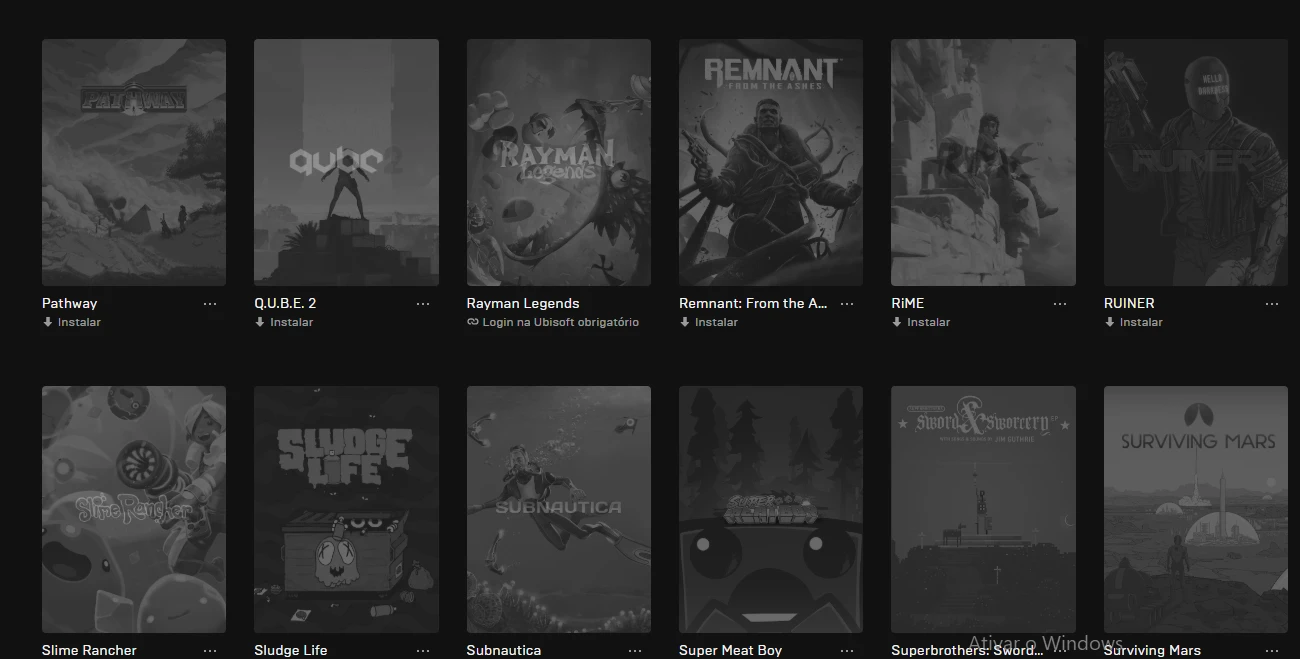Click the 'RiME' title text
This screenshot has width=1300, height=659.
click(908, 303)
